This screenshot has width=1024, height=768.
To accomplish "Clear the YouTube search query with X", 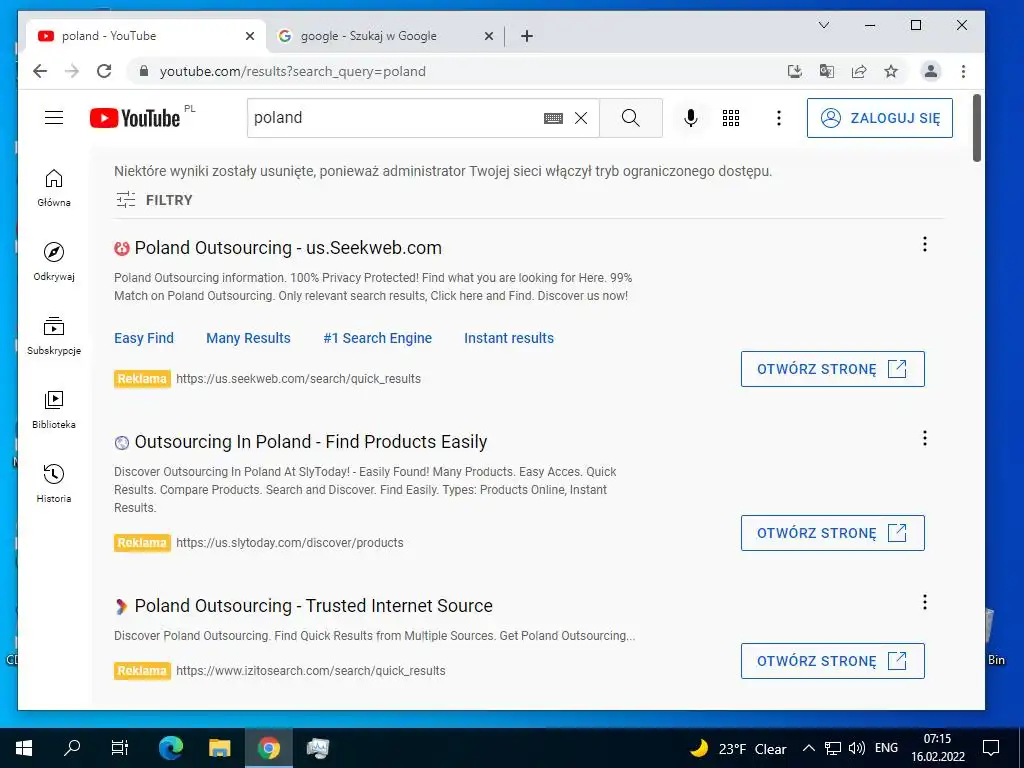I will (581, 118).
